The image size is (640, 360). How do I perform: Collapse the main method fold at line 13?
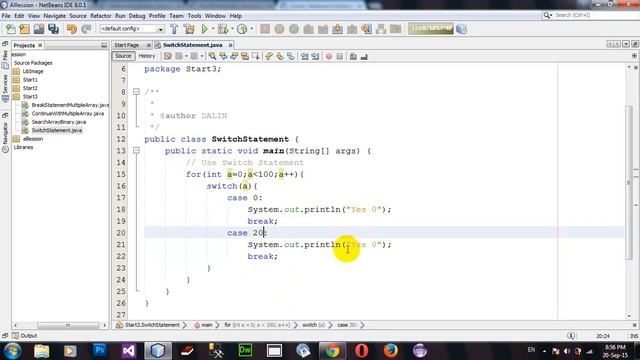(136, 151)
